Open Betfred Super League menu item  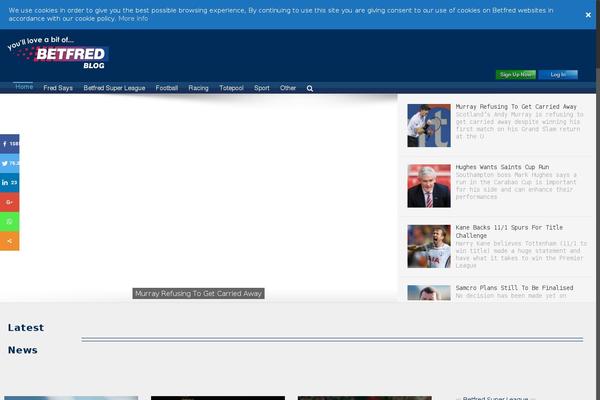[114, 88]
